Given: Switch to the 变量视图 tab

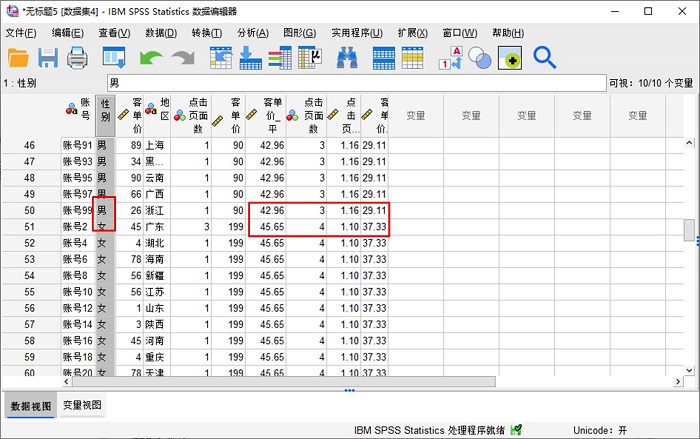Looking at the screenshot, I should [x=80, y=405].
